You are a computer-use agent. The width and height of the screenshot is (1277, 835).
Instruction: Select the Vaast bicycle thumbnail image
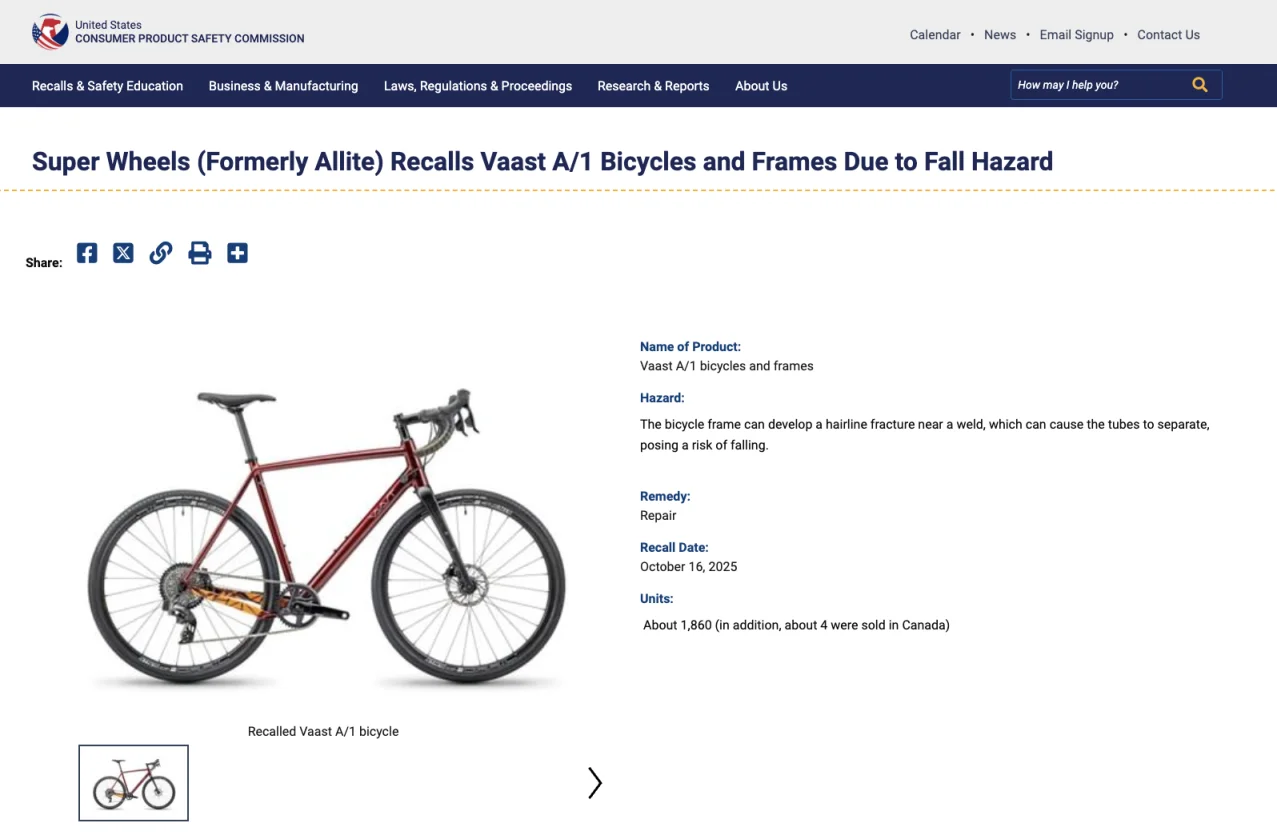pos(134,783)
